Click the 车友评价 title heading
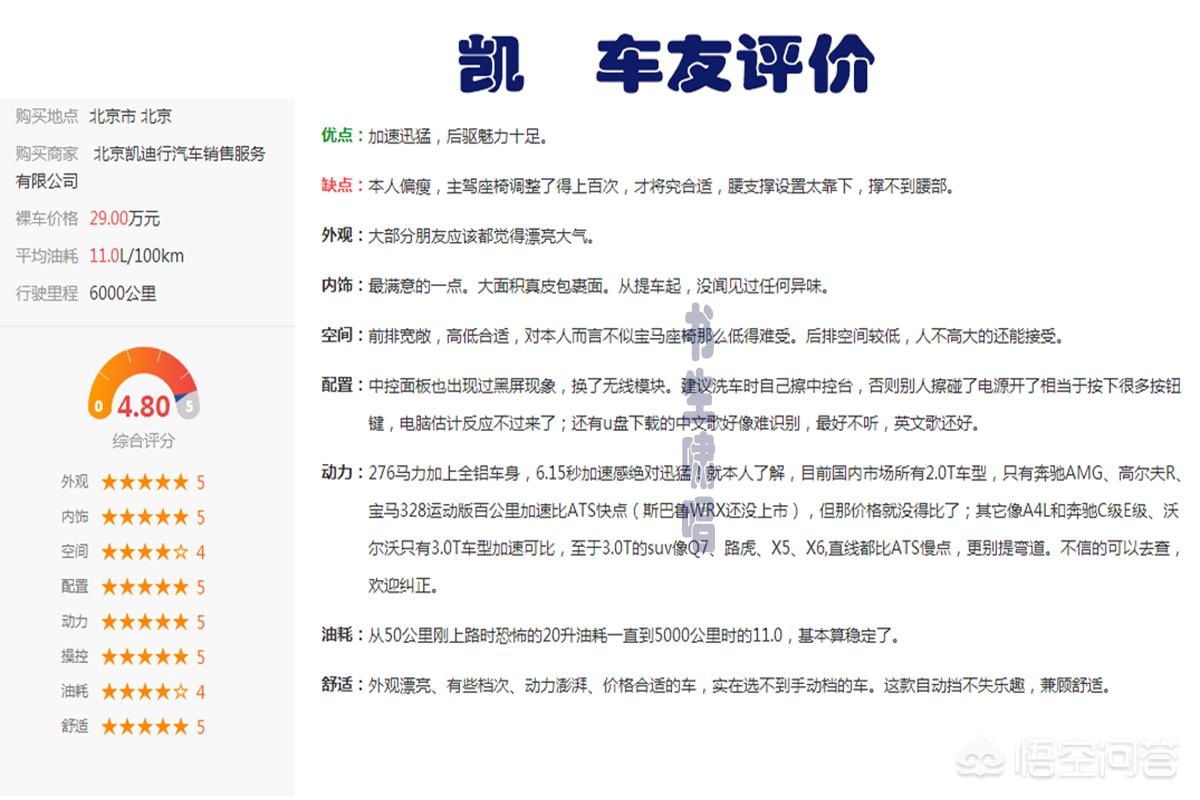 736,65
